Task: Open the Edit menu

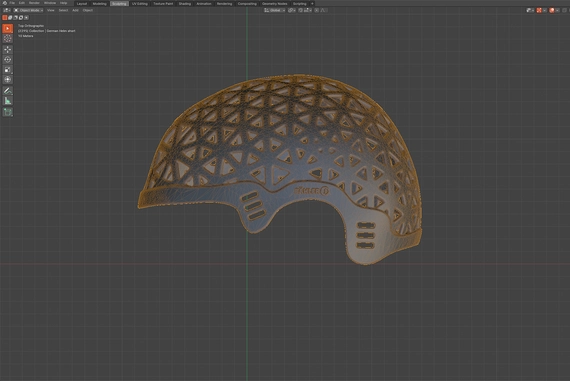Action: tap(22, 3)
